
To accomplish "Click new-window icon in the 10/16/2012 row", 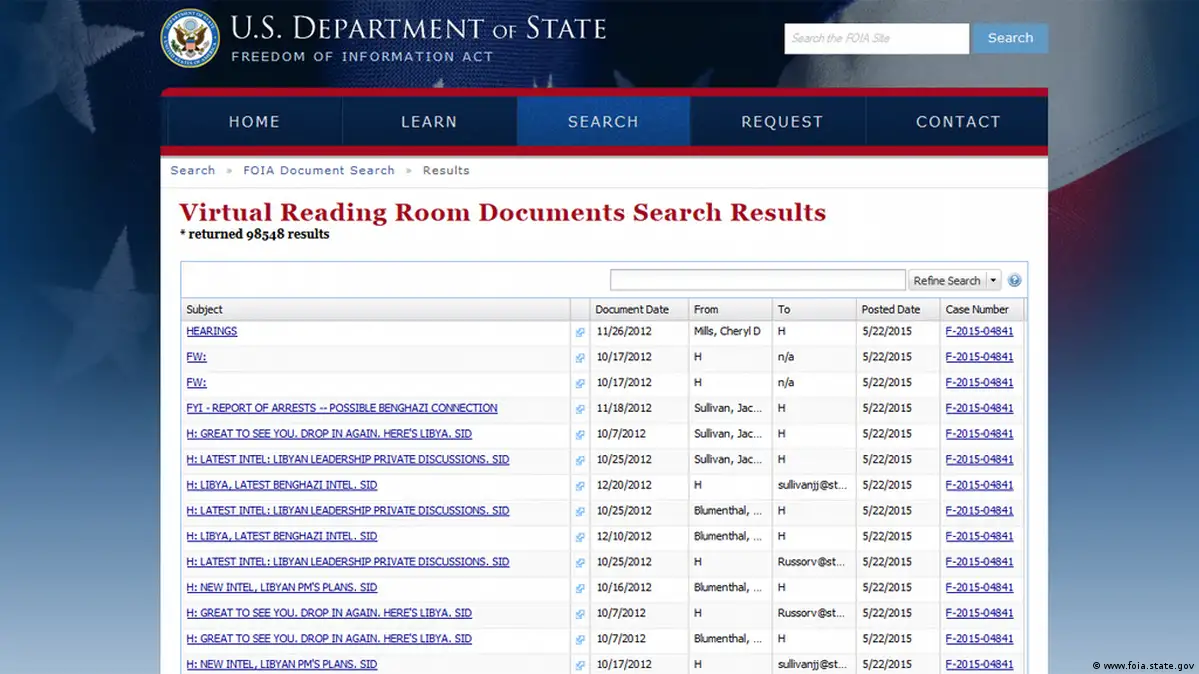I will tap(580, 588).
